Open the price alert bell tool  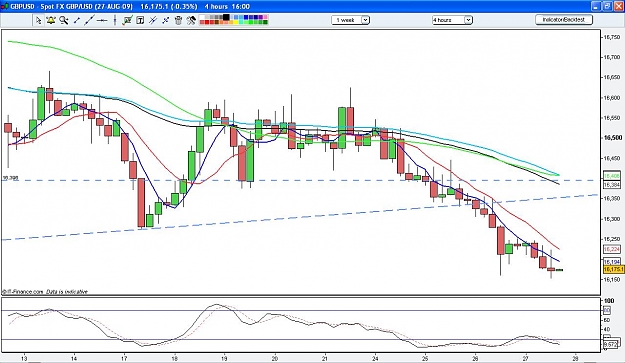51,20
